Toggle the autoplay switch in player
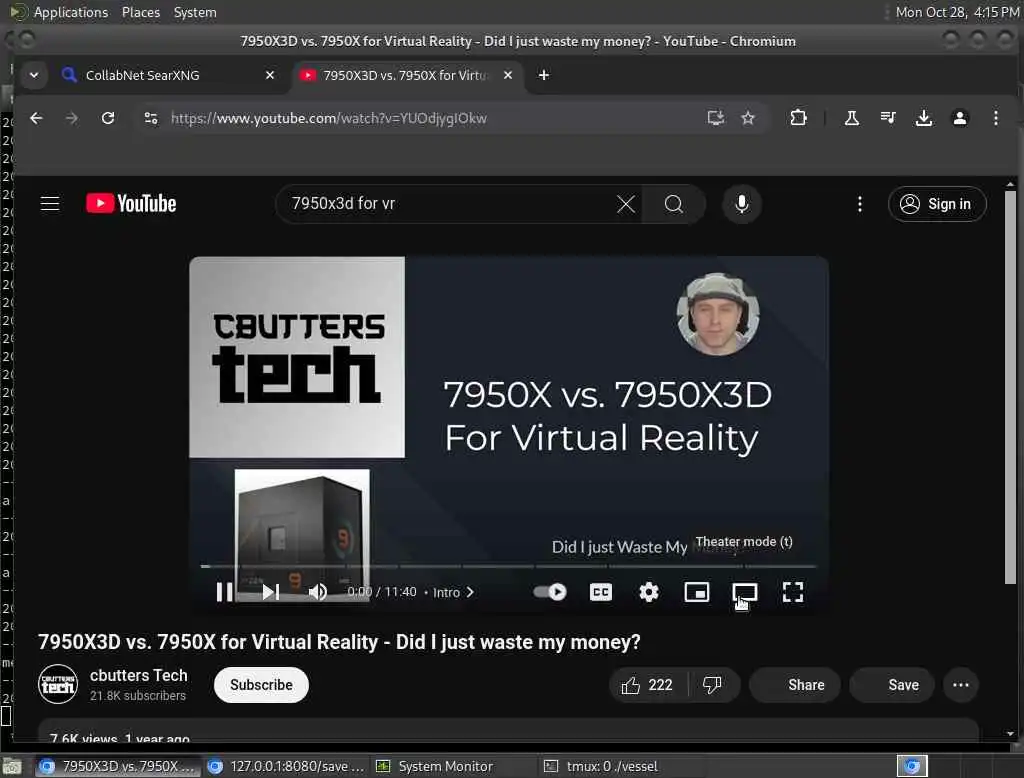Screen dimensions: 1024x778 pyautogui.click(x=550, y=592)
